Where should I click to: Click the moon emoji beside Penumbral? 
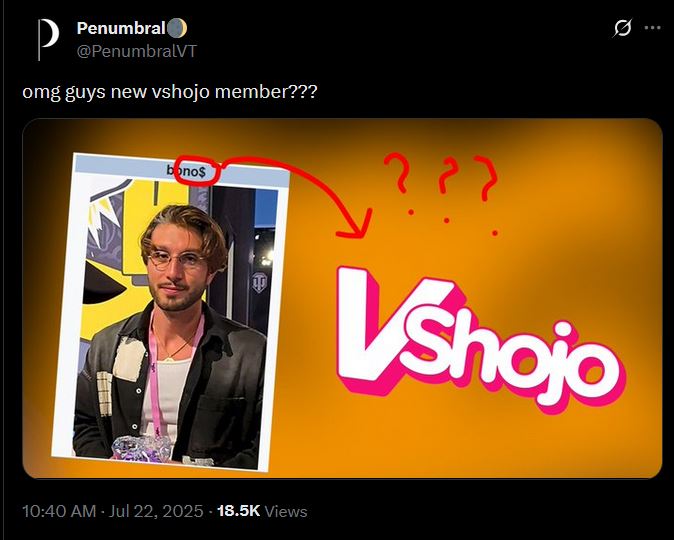click(177, 29)
